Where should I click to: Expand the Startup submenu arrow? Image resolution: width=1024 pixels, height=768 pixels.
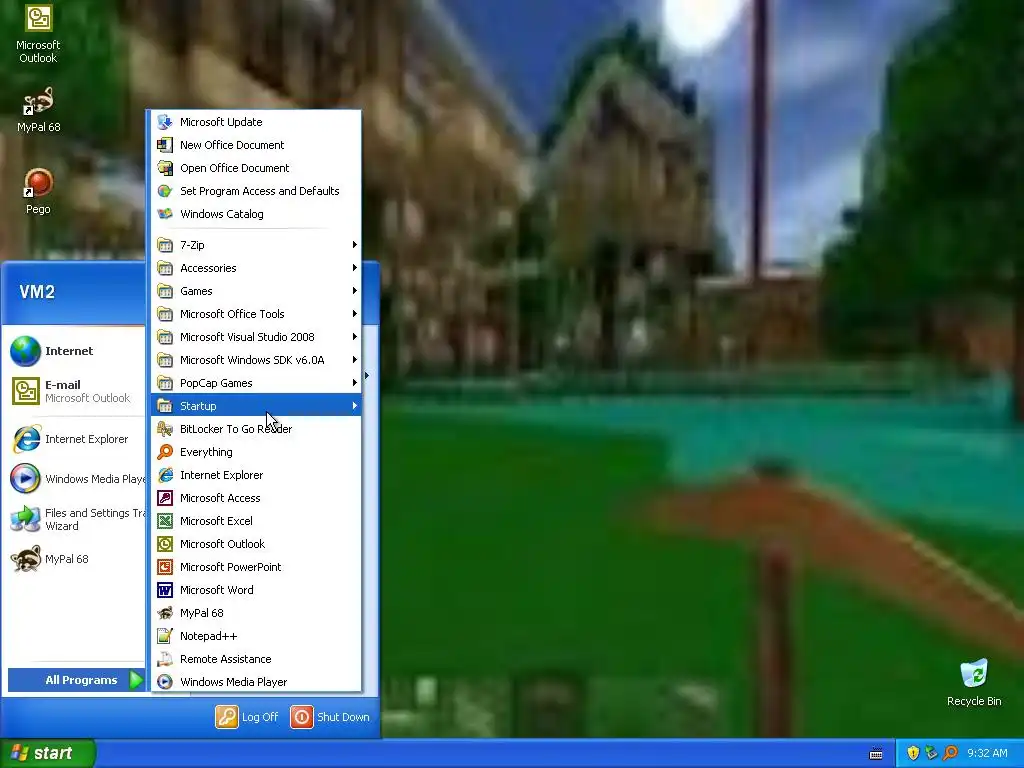click(x=355, y=406)
